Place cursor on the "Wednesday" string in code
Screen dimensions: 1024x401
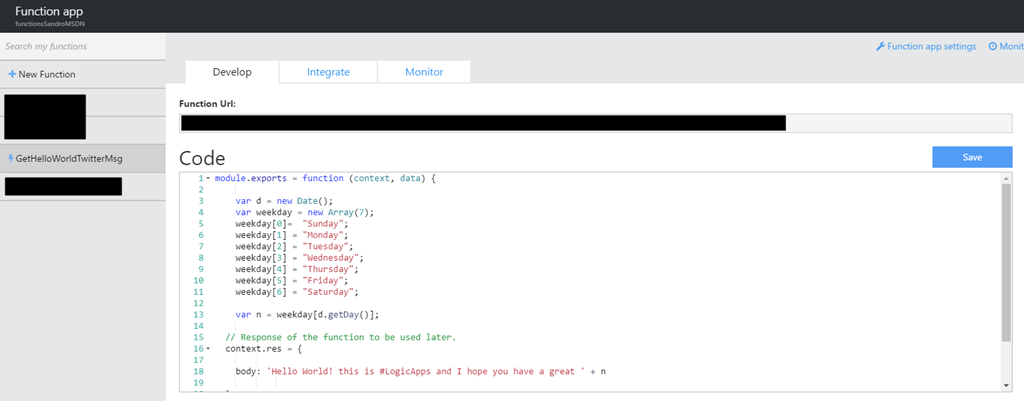pos(299,257)
